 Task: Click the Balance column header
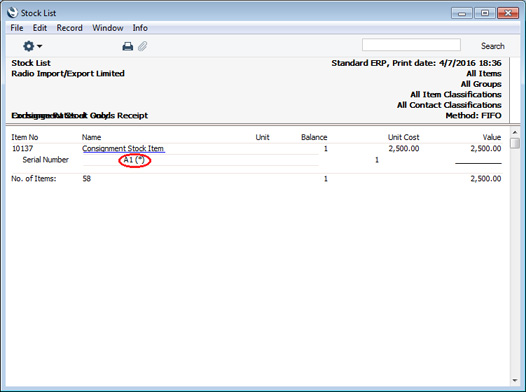tap(314, 137)
